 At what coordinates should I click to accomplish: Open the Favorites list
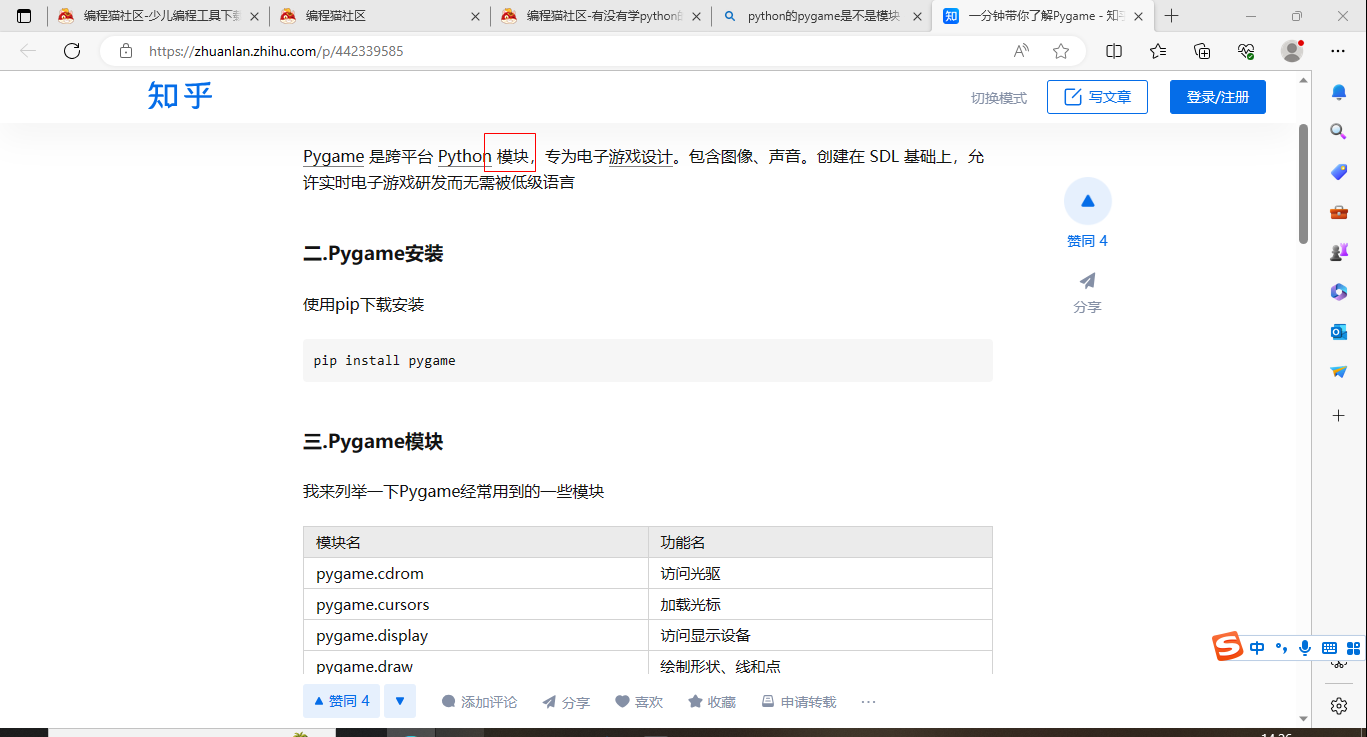1158,51
